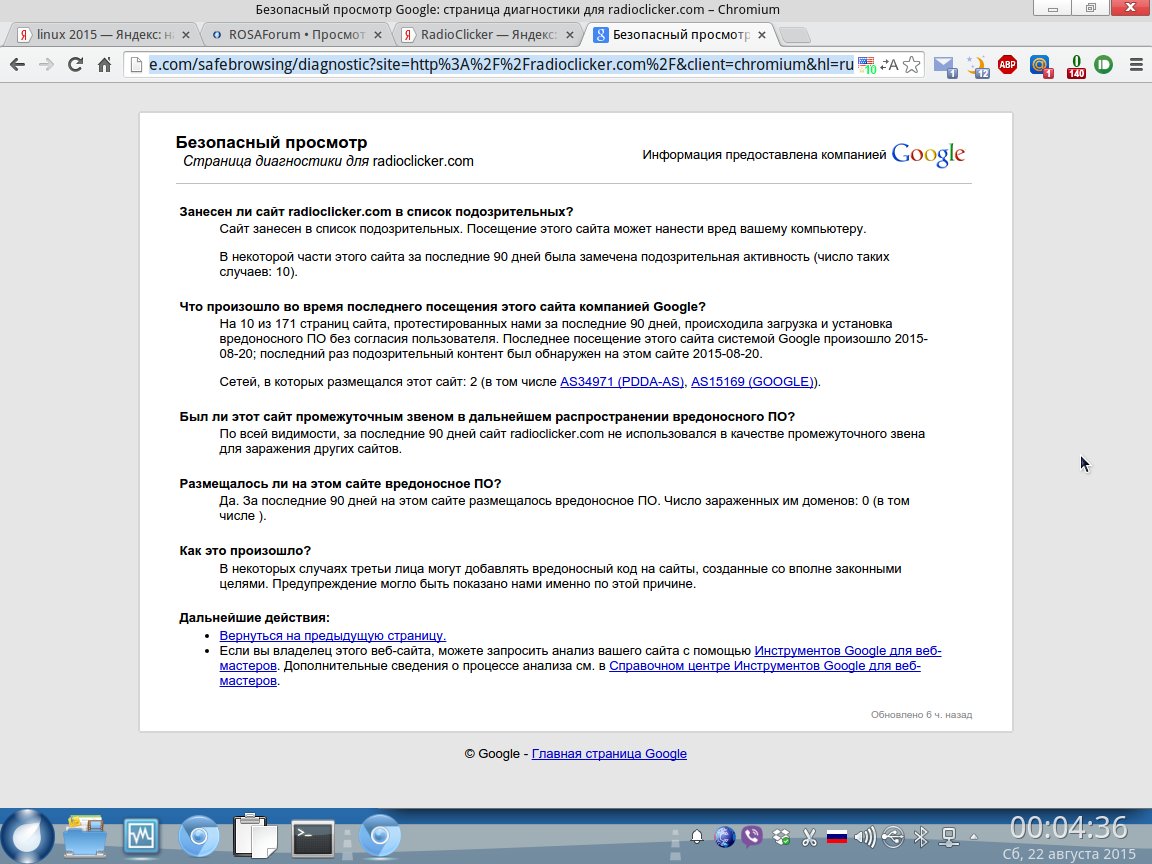Open the clipboard manager taskbar icon
Image resolution: width=1152 pixels, height=864 pixels.
[255, 836]
